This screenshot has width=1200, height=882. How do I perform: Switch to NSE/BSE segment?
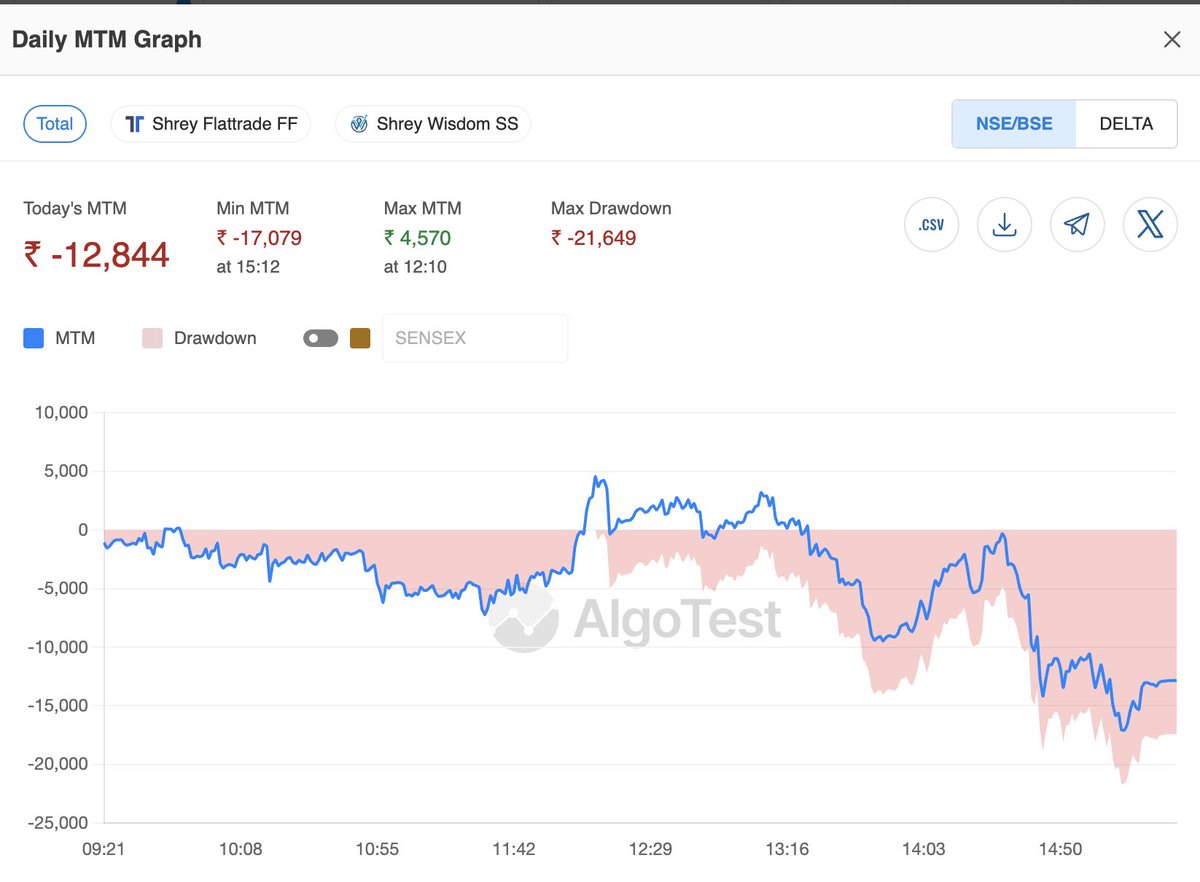click(x=1014, y=124)
